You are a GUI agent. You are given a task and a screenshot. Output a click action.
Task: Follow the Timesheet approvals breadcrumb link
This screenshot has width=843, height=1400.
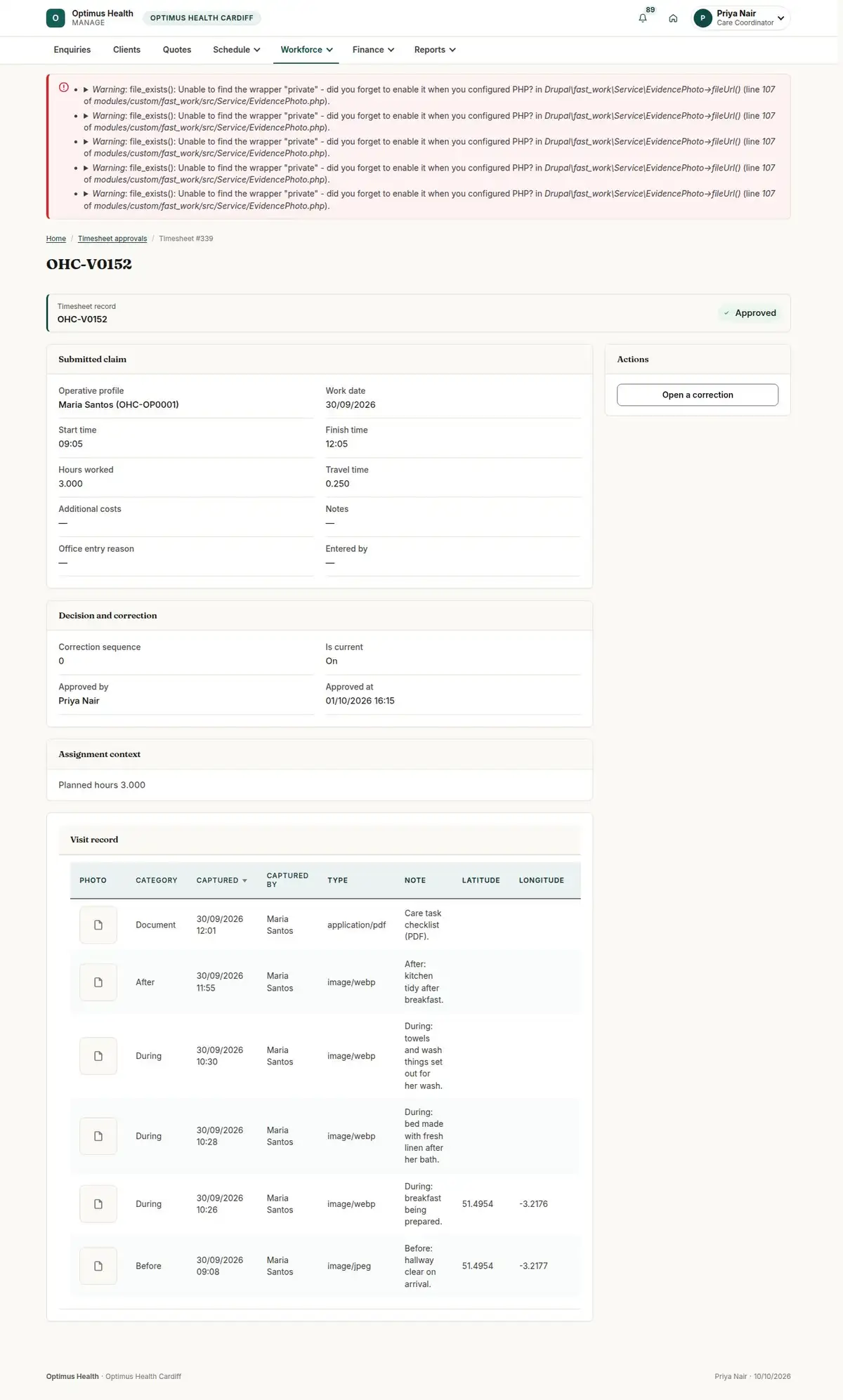112,239
